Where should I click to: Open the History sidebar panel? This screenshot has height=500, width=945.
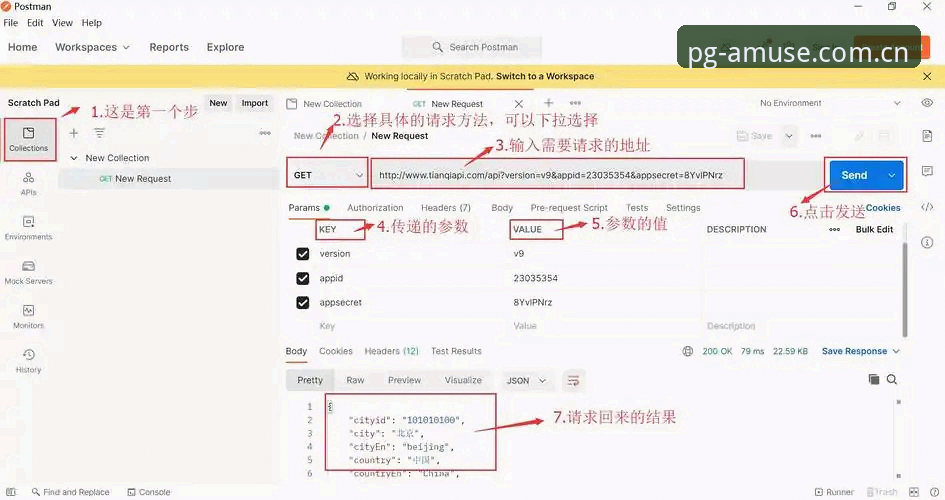click(x=28, y=361)
